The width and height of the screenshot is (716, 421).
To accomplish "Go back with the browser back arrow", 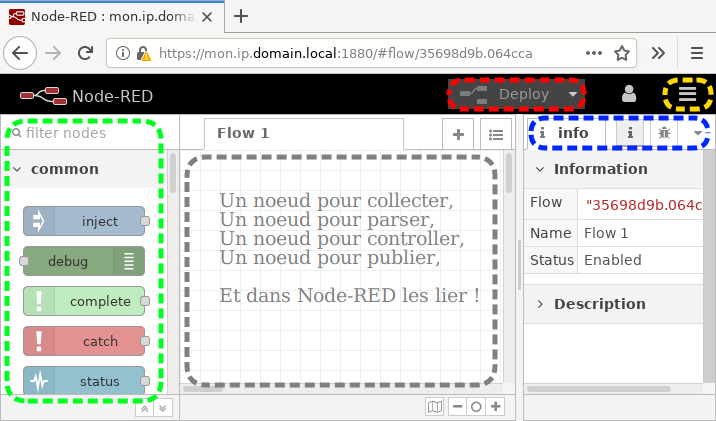I will (20, 53).
